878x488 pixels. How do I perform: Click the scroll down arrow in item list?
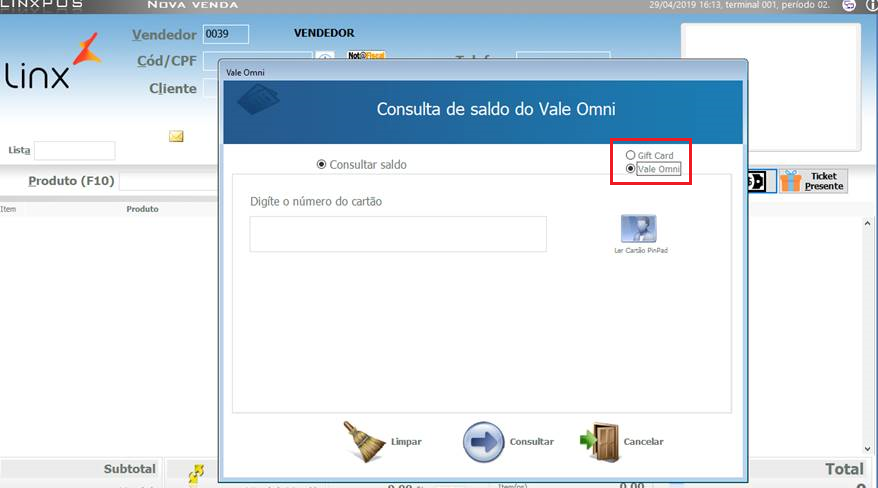(x=867, y=449)
